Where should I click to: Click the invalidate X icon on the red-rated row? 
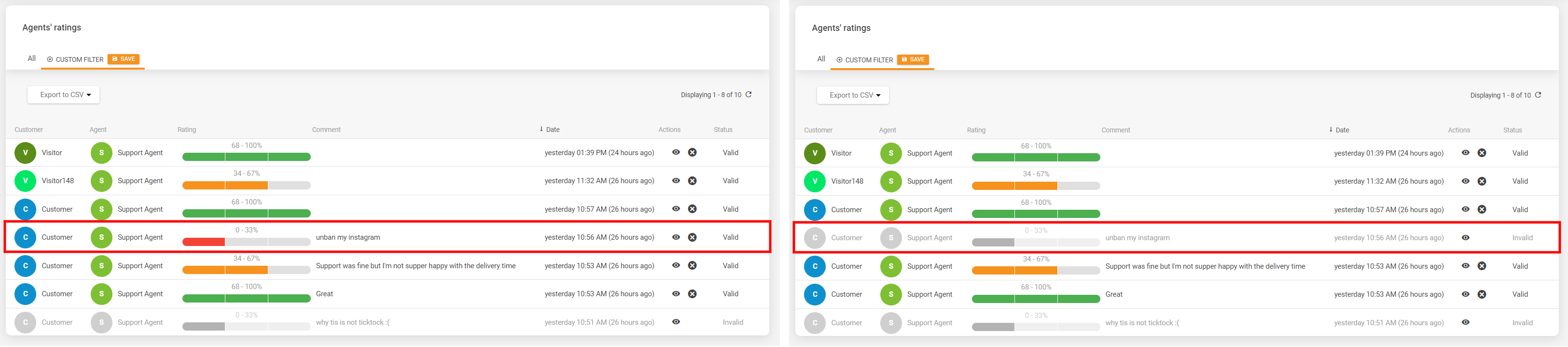tap(692, 237)
